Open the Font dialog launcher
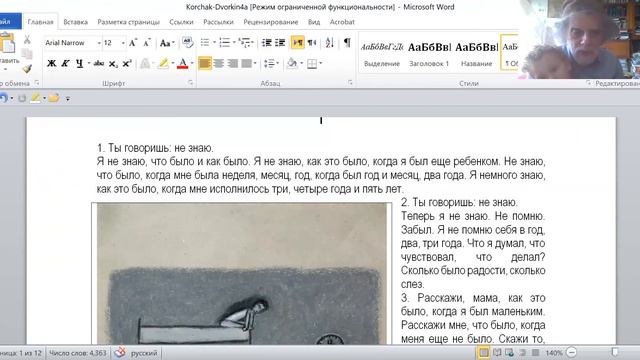 (x=191, y=83)
